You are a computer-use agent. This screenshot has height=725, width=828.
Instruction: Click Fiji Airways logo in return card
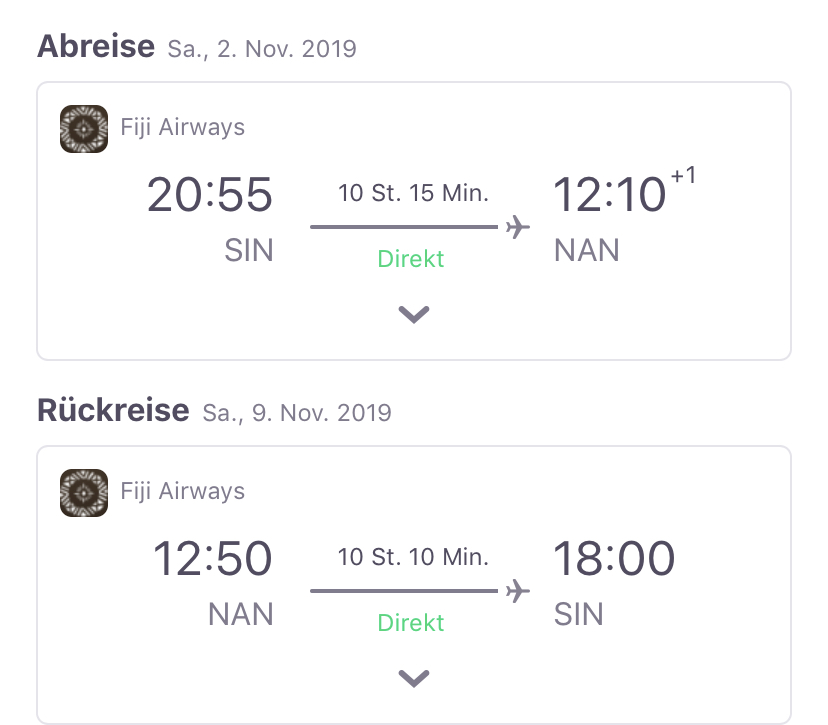(84, 493)
